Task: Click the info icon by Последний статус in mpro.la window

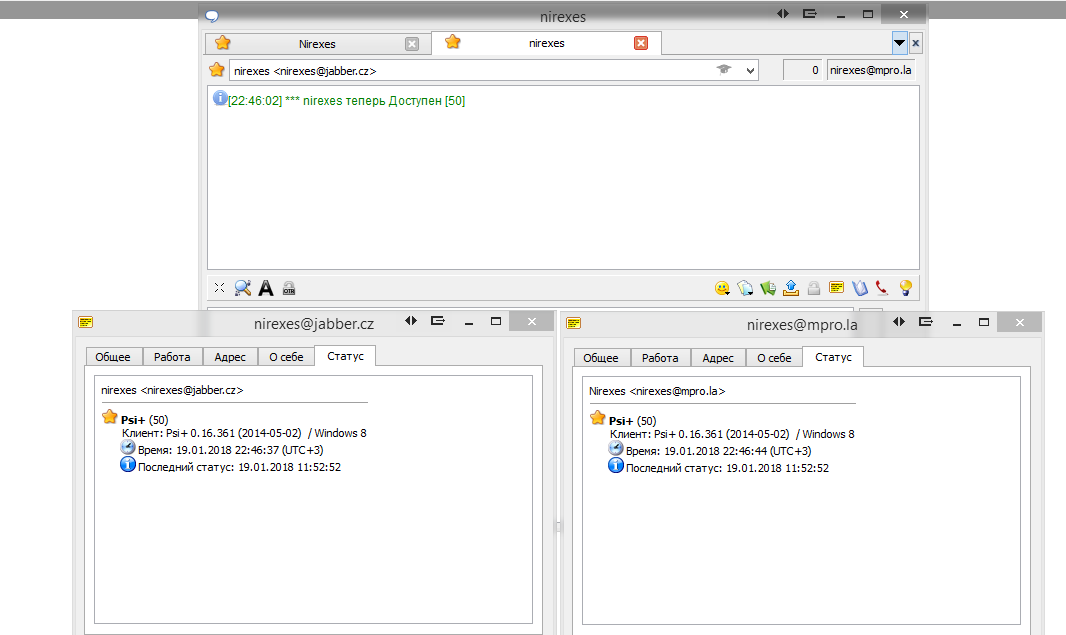Action: [x=616, y=465]
